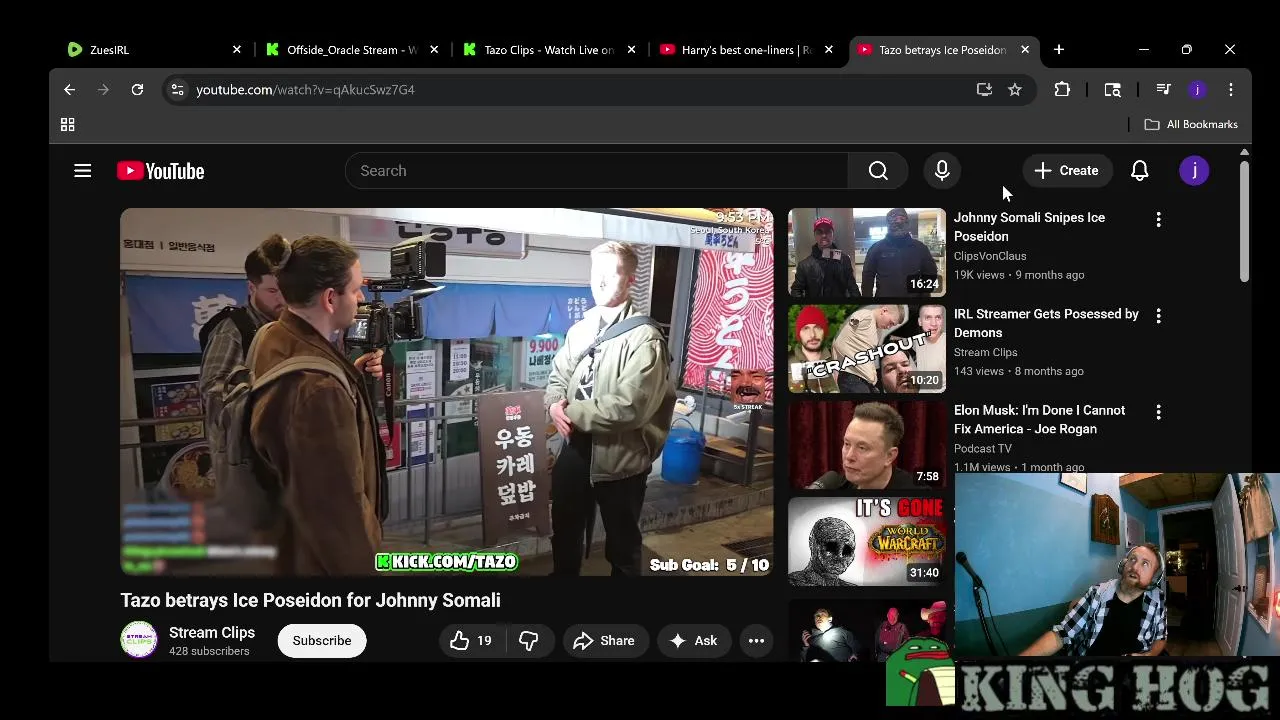The image size is (1280, 720).
Task: Open World of Warcraft It's Gone thumbnail
Action: [x=867, y=541]
